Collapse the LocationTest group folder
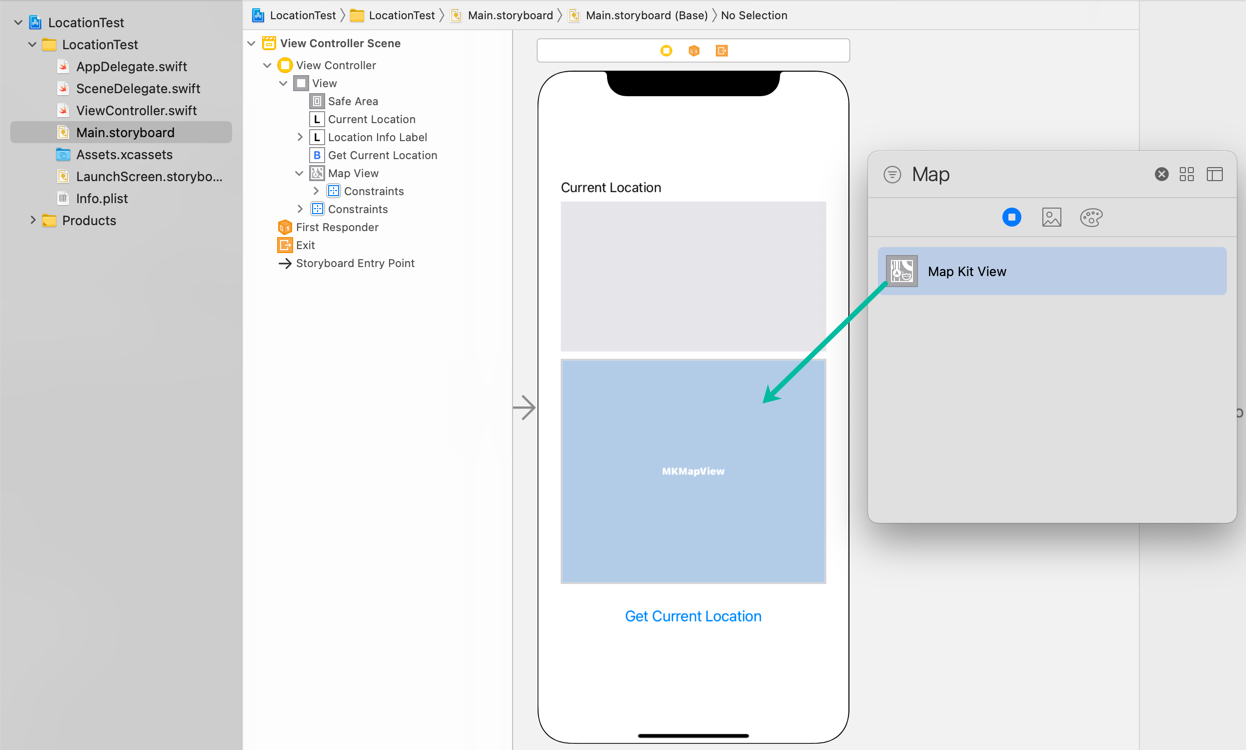This screenshot has width=1246, height=750. (33, 44)
